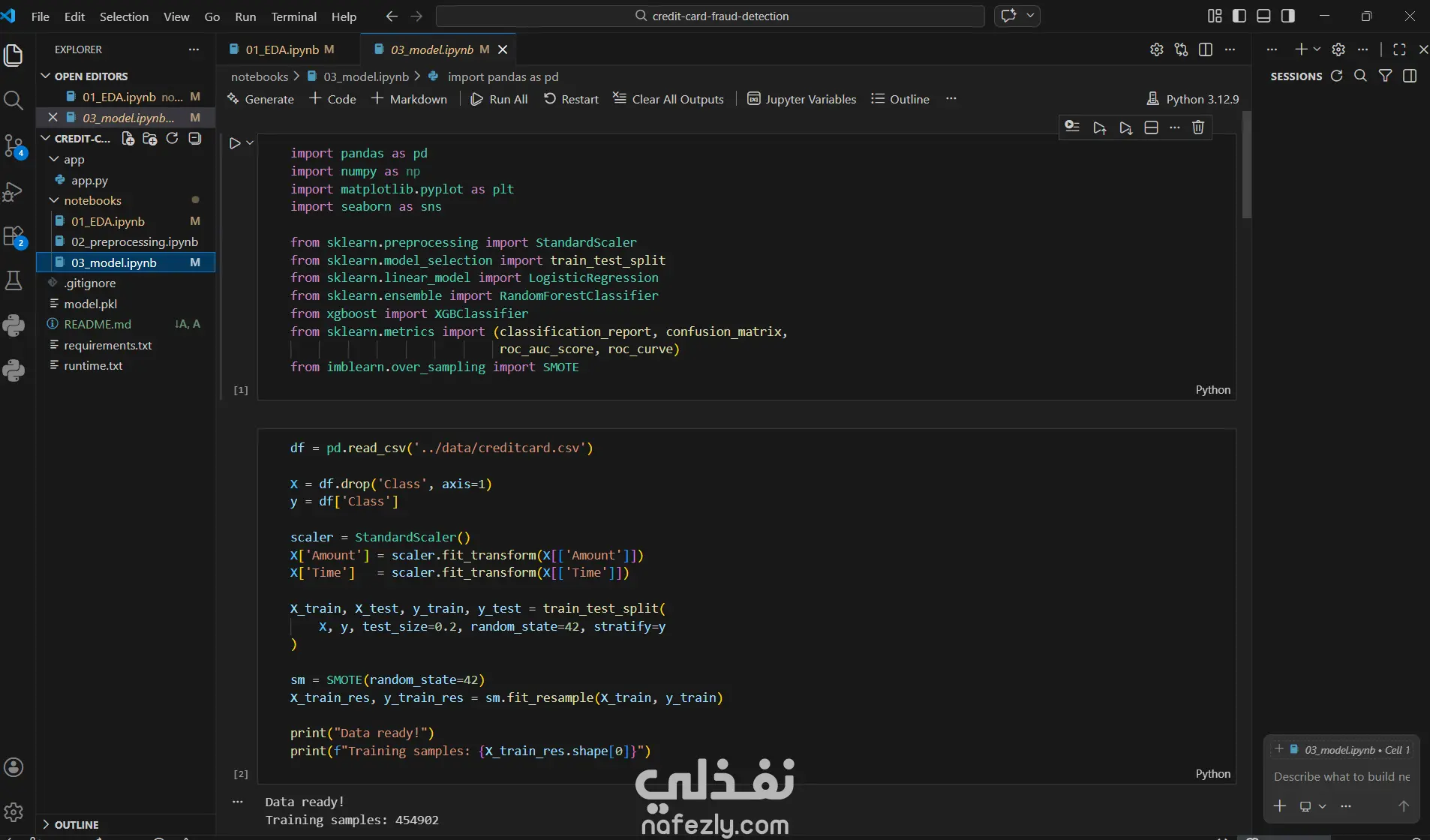Open chat settings gear in right panel
Viewport: 1430px width, 840px height.
point(1338,49)
